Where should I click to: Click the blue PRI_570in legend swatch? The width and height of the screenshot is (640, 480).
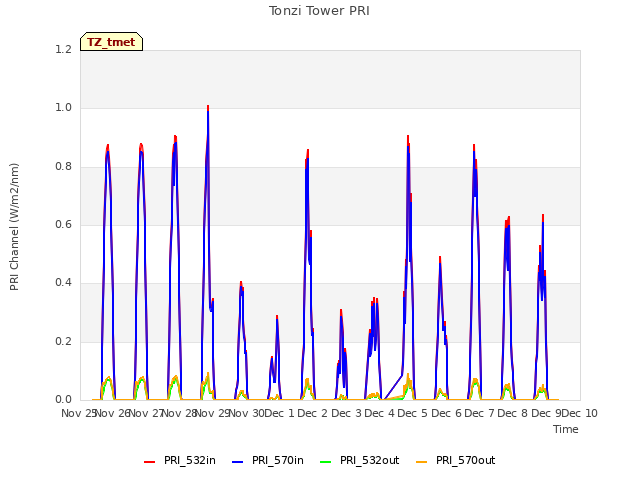point(238,461)
